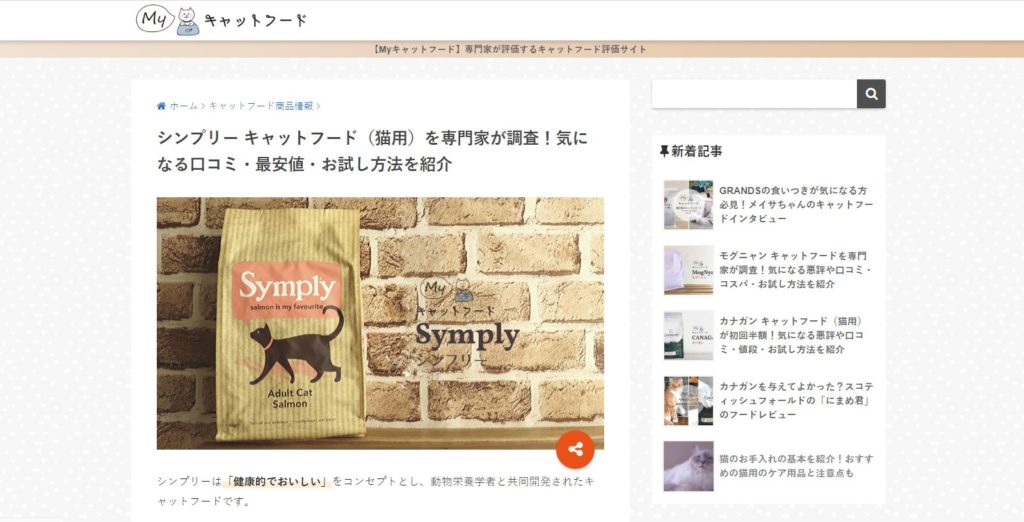Open the スコティッシュフォールド にまめ君 review article
This screenshot has height=522, width=1024.
(796, 400)
